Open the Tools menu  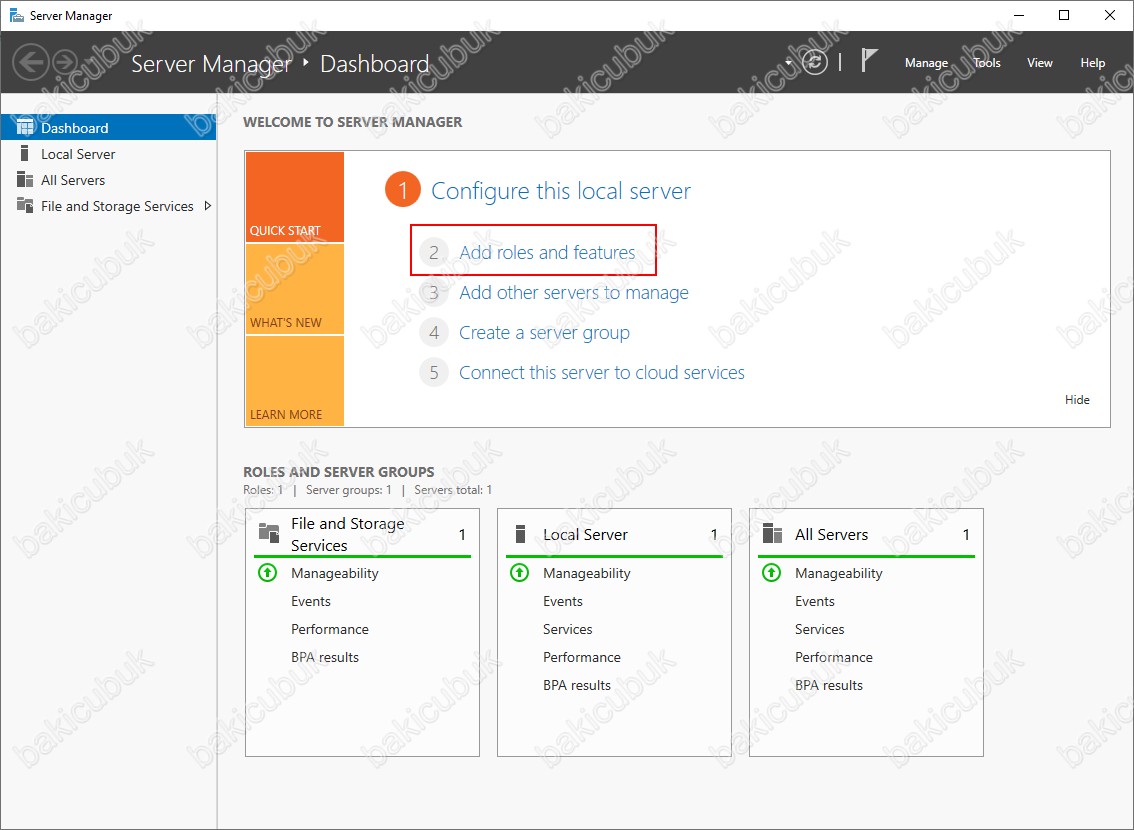click(x=986, y=63)
